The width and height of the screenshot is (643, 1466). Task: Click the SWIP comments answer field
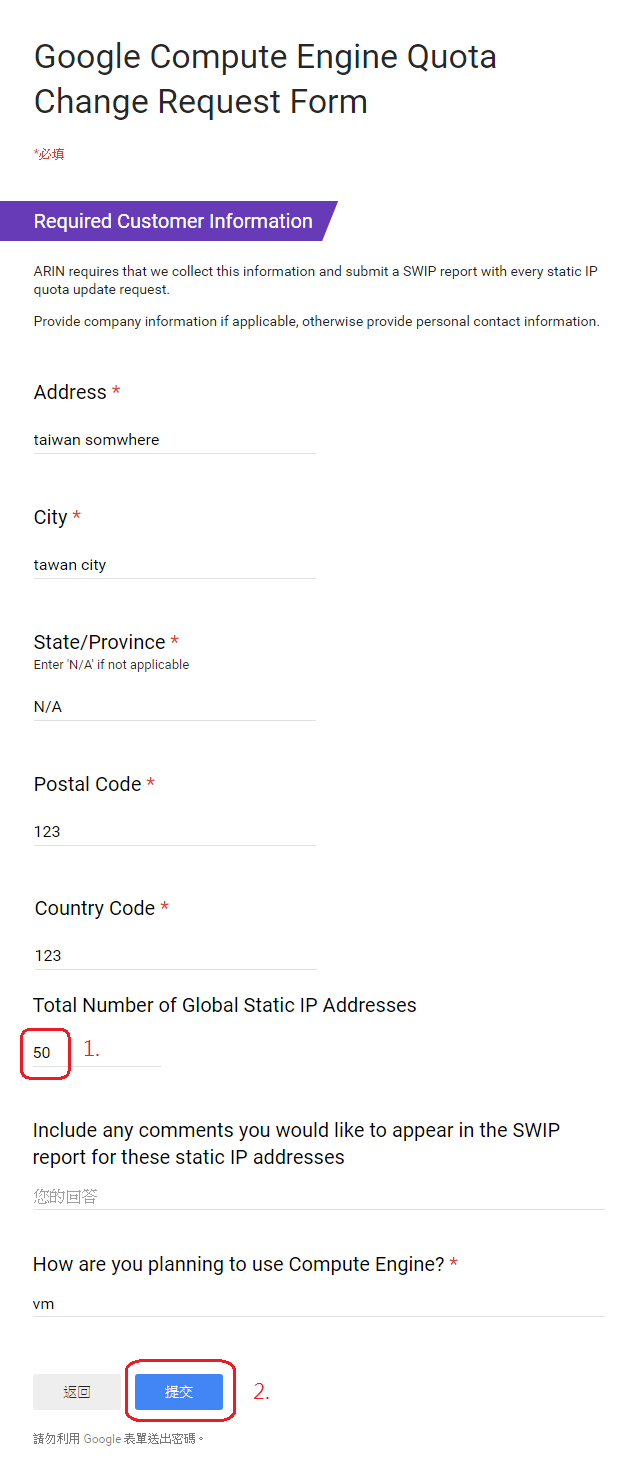pos(318,1196)
